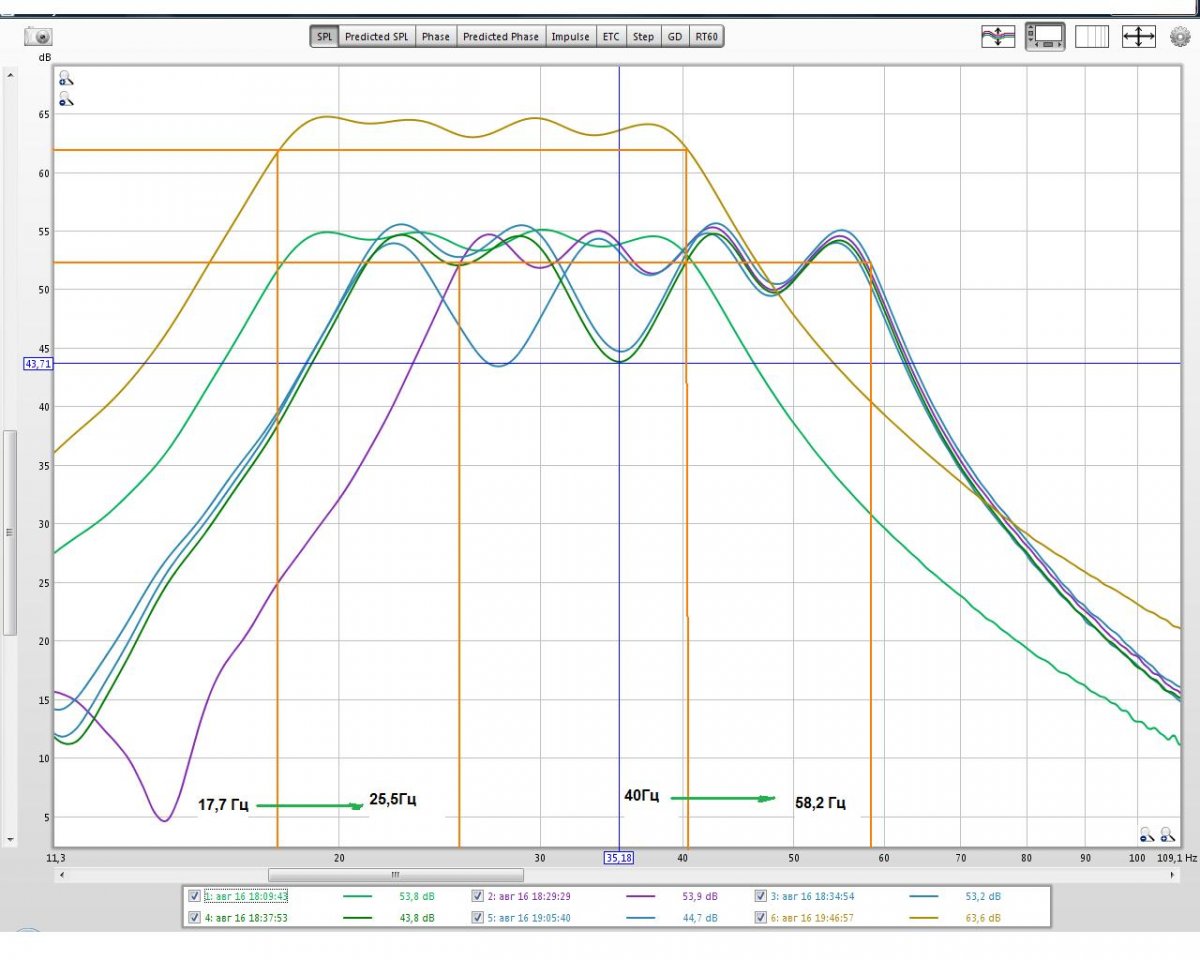Viewport: 1200px width, 960px height.
Task: Click the horizontal scrollbar thumb below graph
Action: tap(395, 875)
